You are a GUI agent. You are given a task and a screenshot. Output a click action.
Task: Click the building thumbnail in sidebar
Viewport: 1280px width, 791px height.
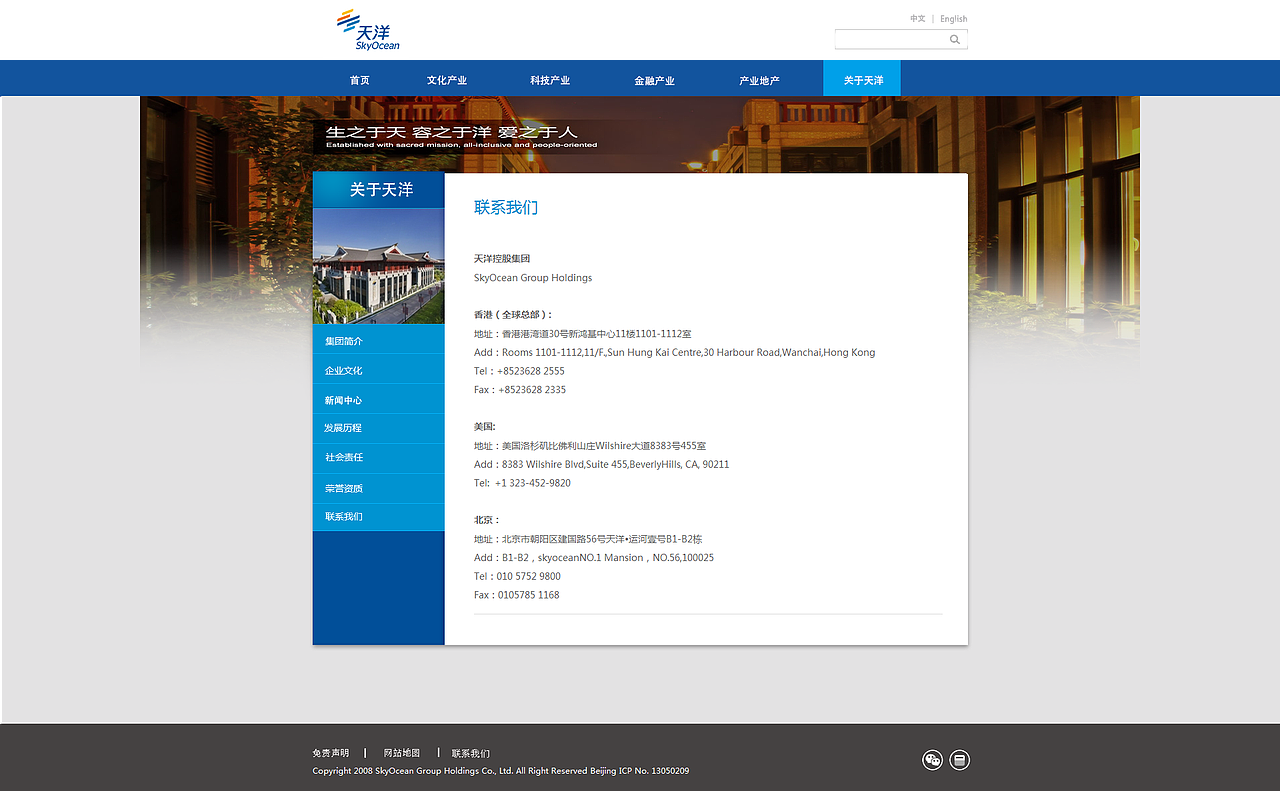coord(378,266)
